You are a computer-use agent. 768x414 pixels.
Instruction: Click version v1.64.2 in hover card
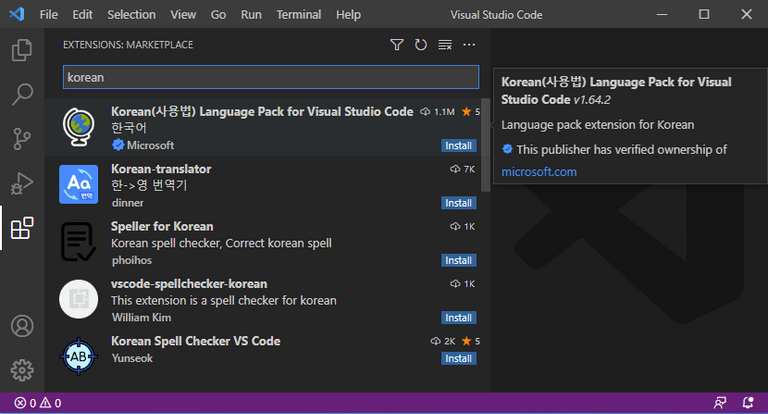tap(592, 100)
